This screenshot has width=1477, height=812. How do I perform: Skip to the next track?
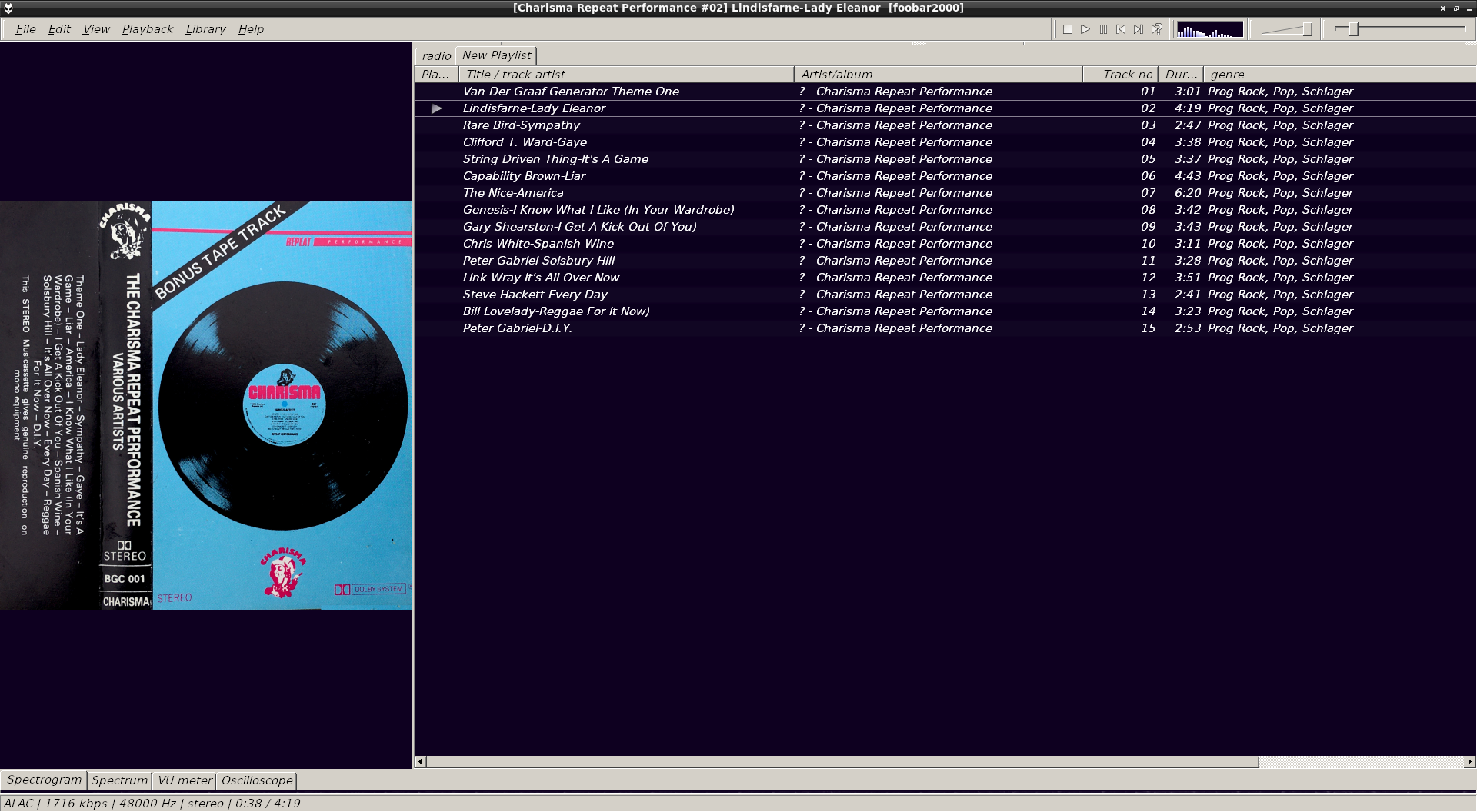pos(1139,29)
